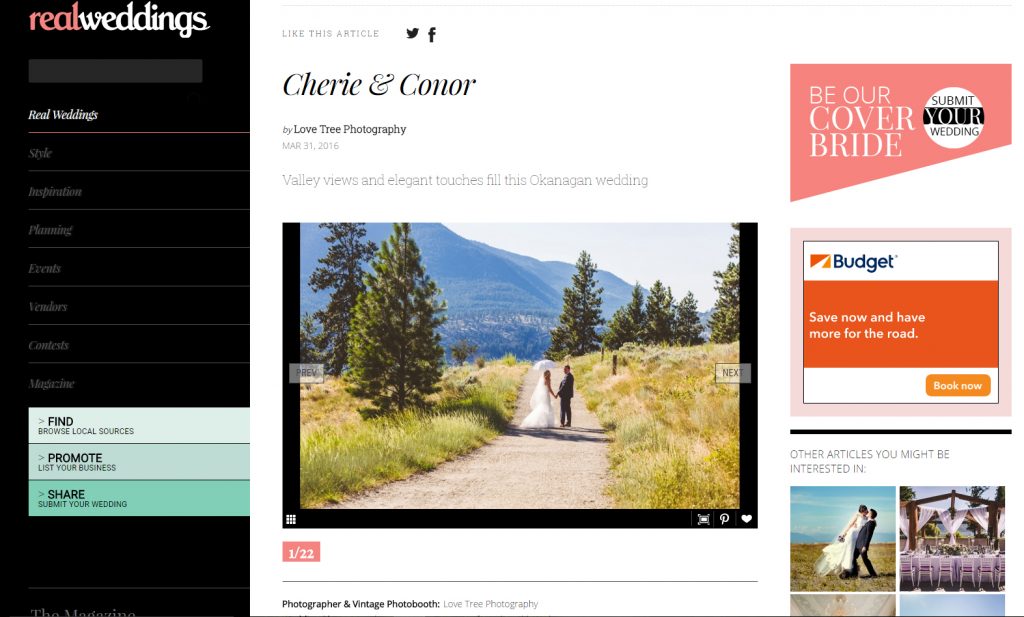The image size is (1024, 617).
Task: Open the gallery grid view icon
Action: point(291,520)
